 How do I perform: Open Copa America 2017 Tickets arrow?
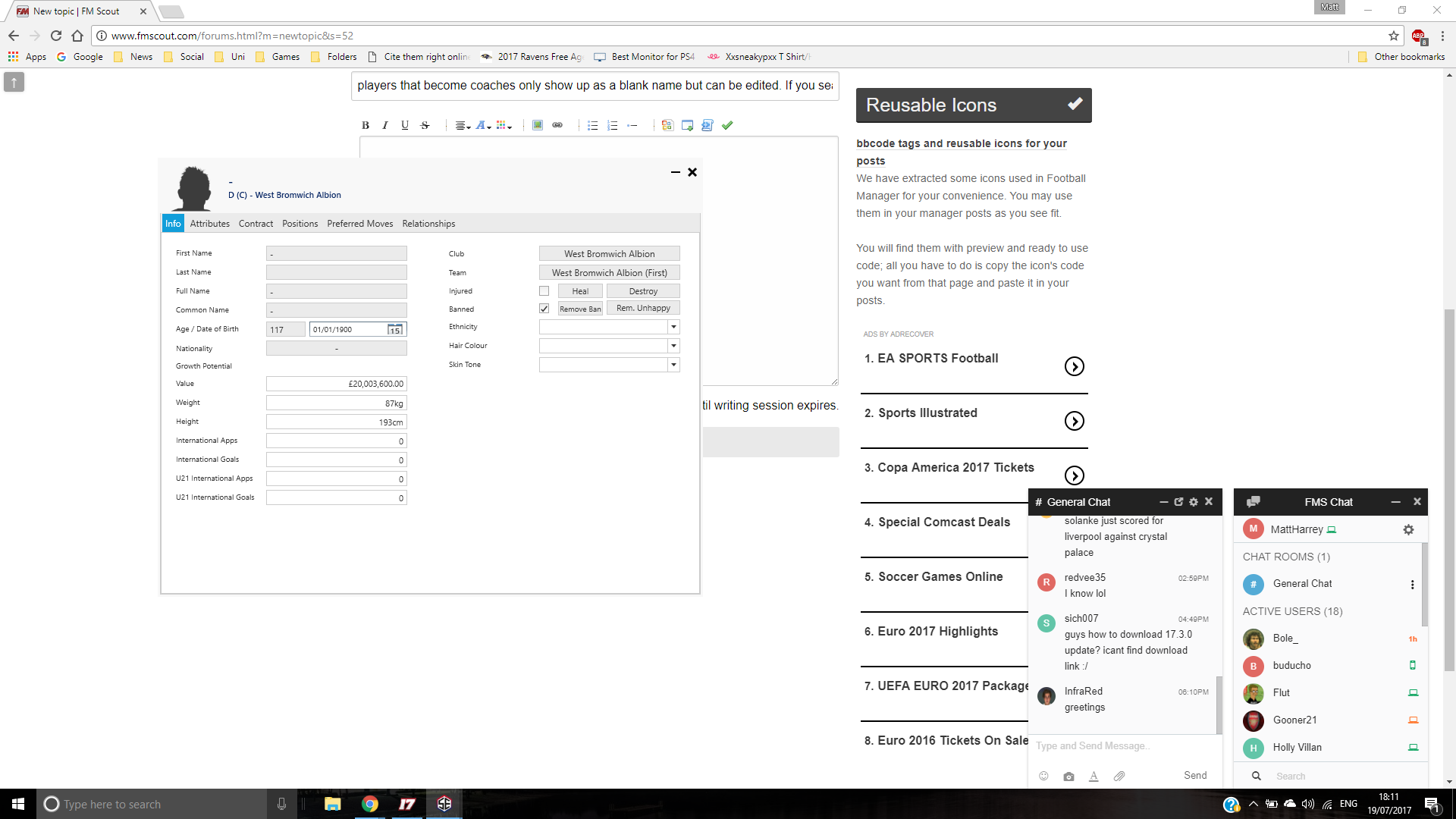(1074, 475)
